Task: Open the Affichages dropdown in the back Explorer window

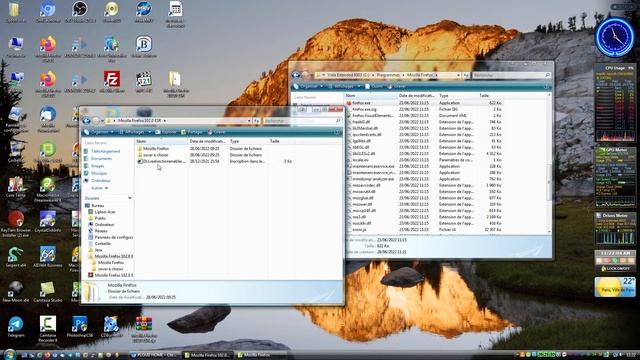Action: [344, 87]
